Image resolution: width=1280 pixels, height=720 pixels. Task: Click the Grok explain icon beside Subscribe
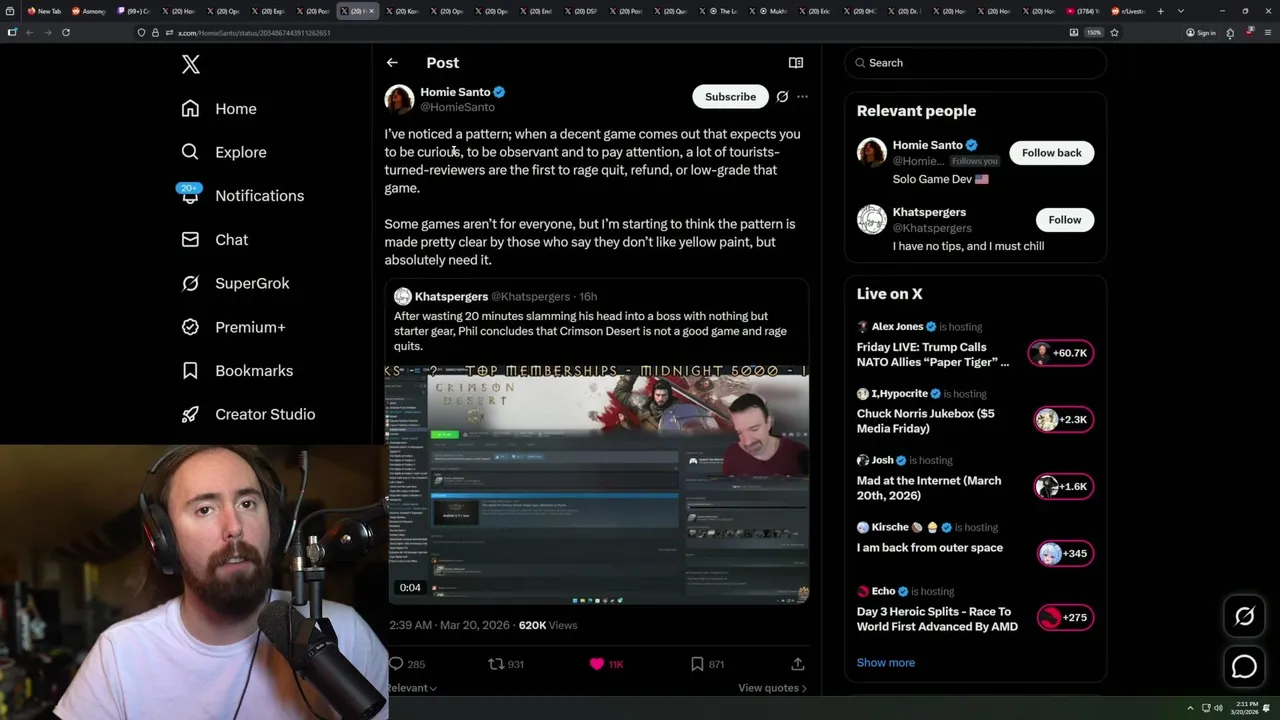(782, 97)
